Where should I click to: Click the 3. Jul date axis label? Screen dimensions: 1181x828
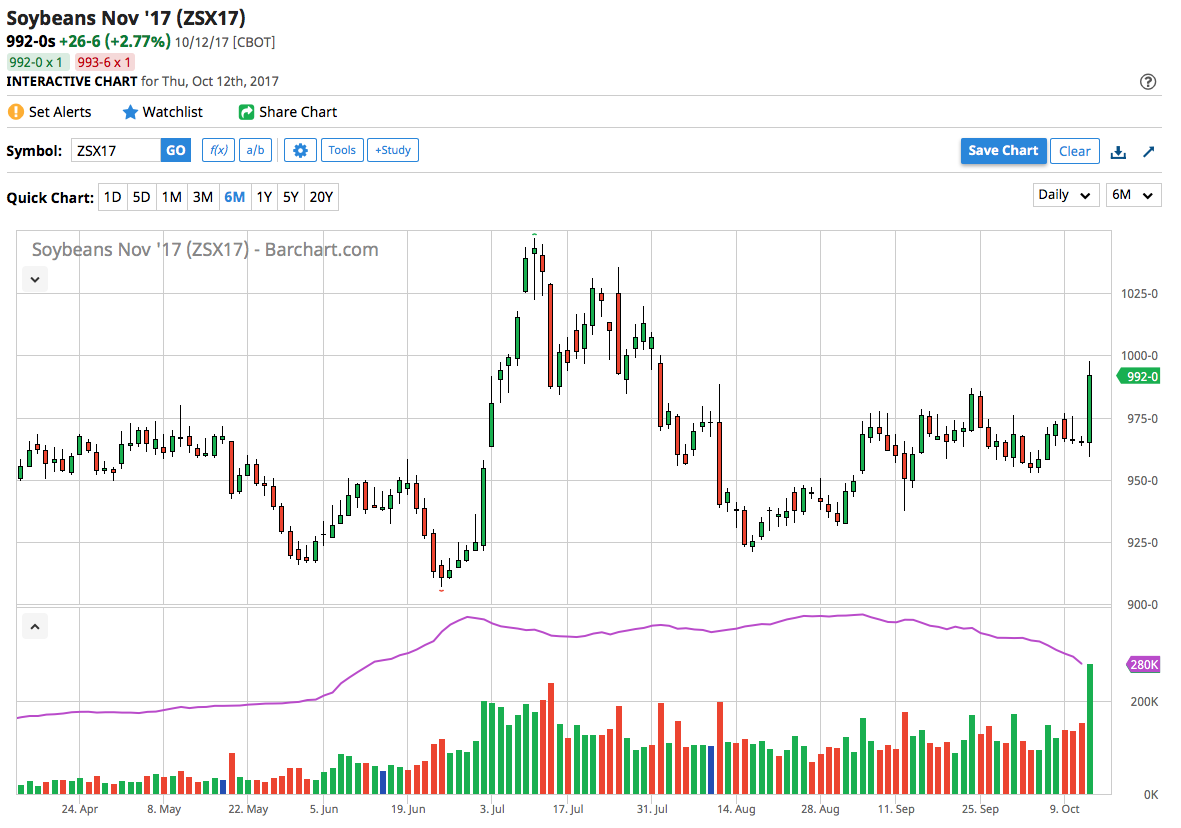pos(492,809)
